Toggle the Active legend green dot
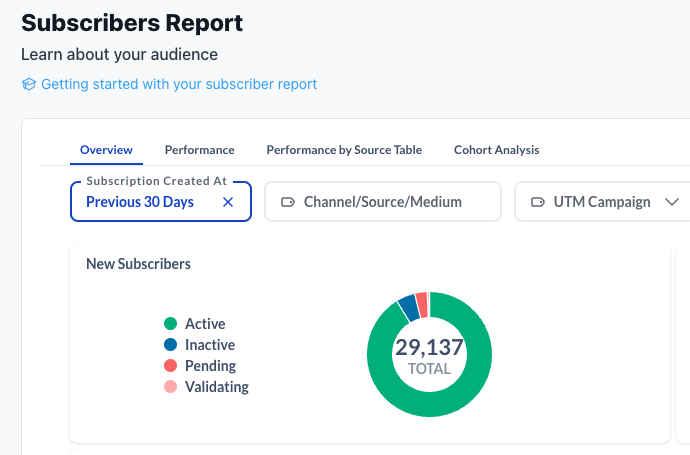690x455 pixels. click(x=170, y=324)
